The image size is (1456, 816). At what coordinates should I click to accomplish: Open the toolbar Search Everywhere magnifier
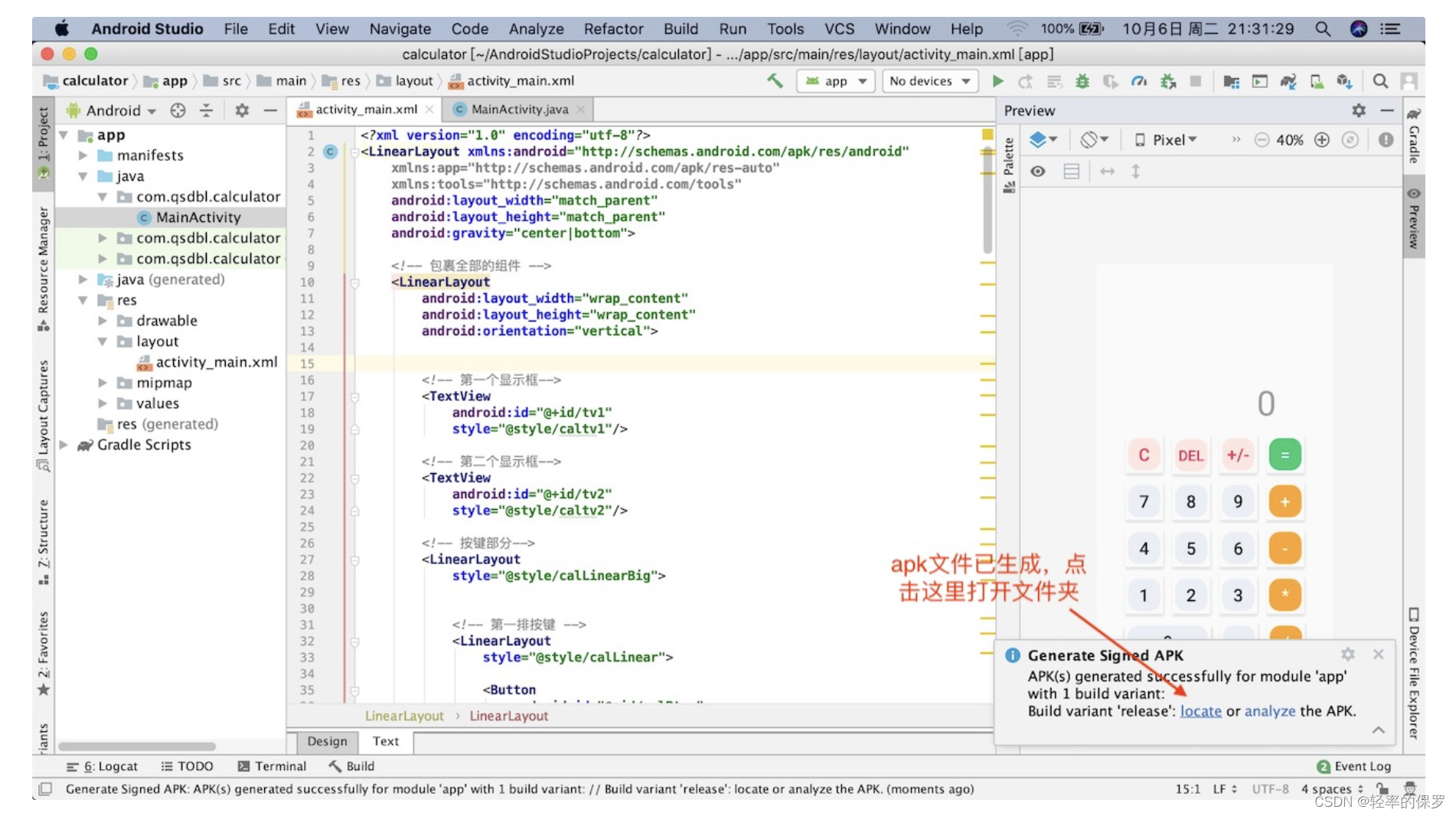coord(1379,80)
